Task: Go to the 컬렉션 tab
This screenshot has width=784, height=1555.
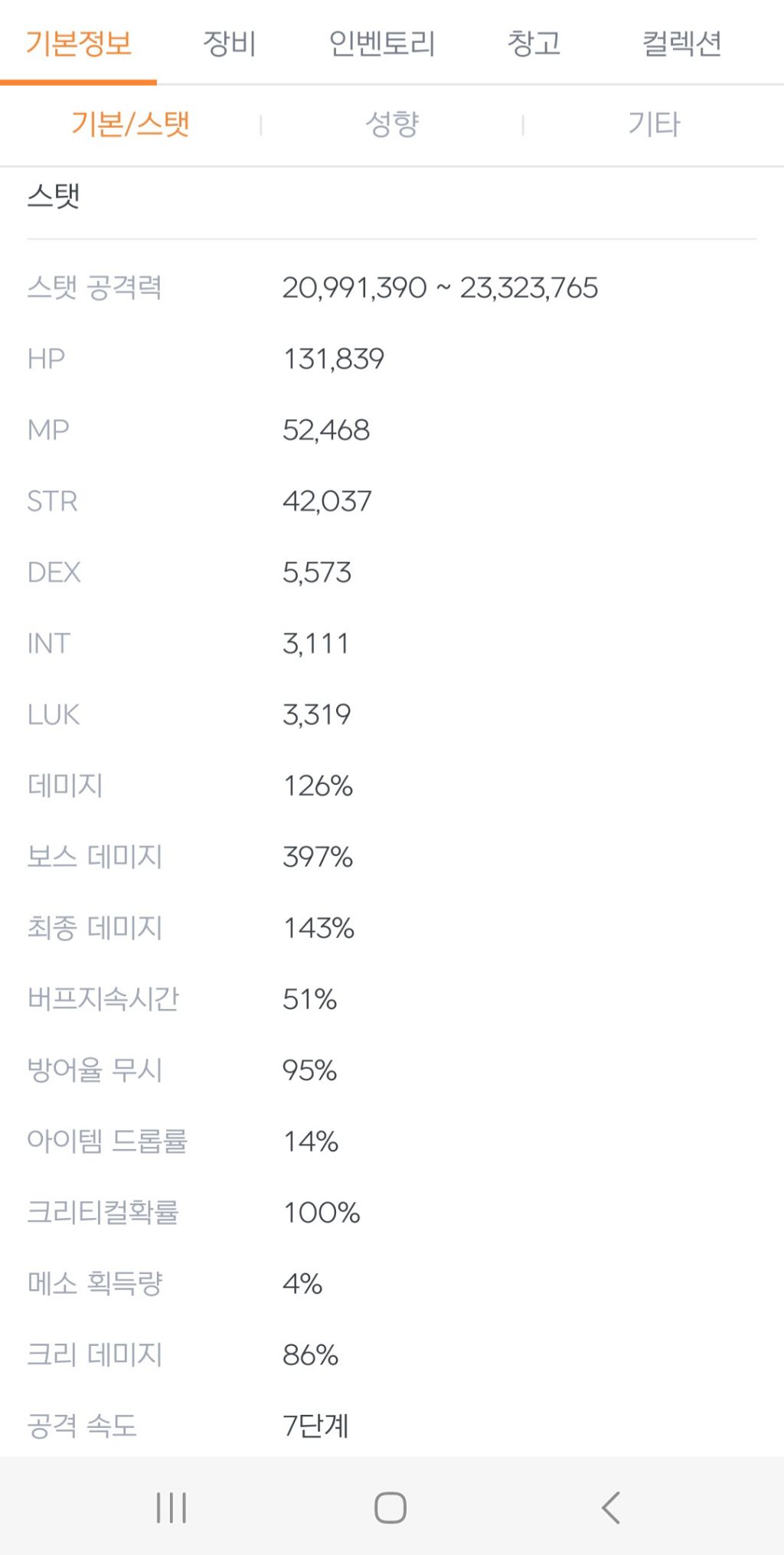Action: coord(681,43)
